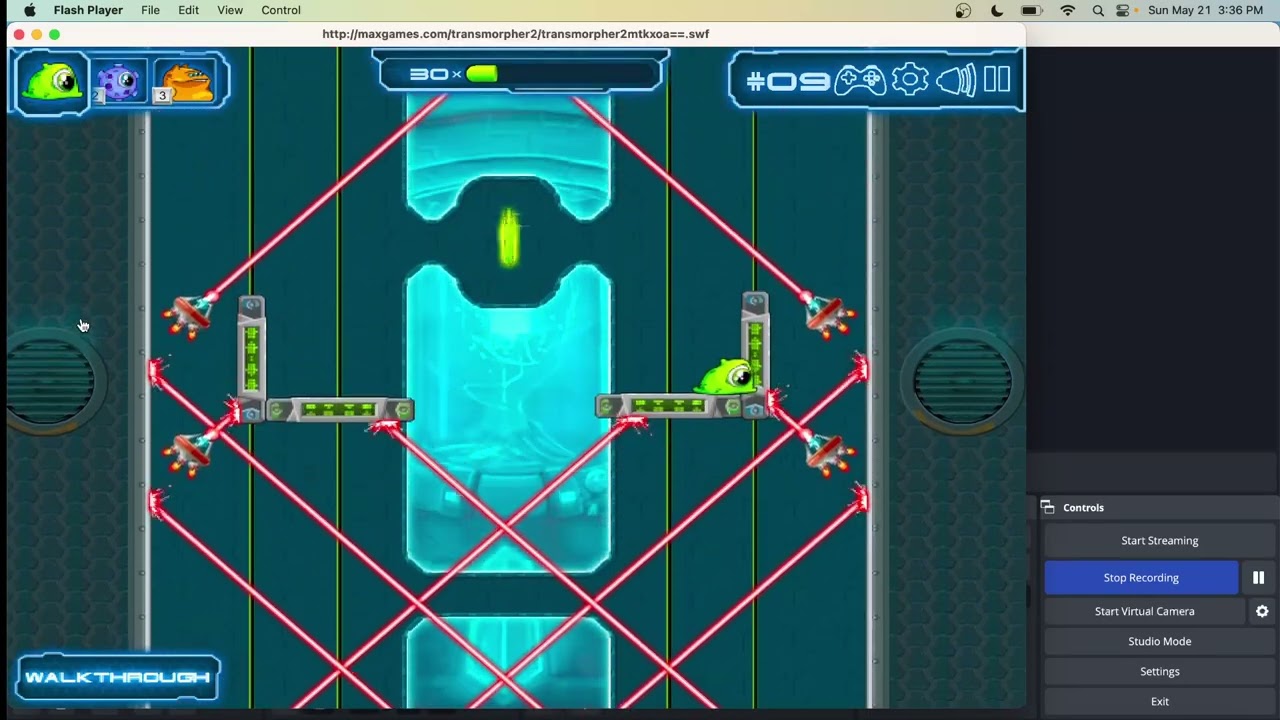The image size is (1280, 720).
Task: Switch to the purple spiky ball form
Action: point(119,82)
